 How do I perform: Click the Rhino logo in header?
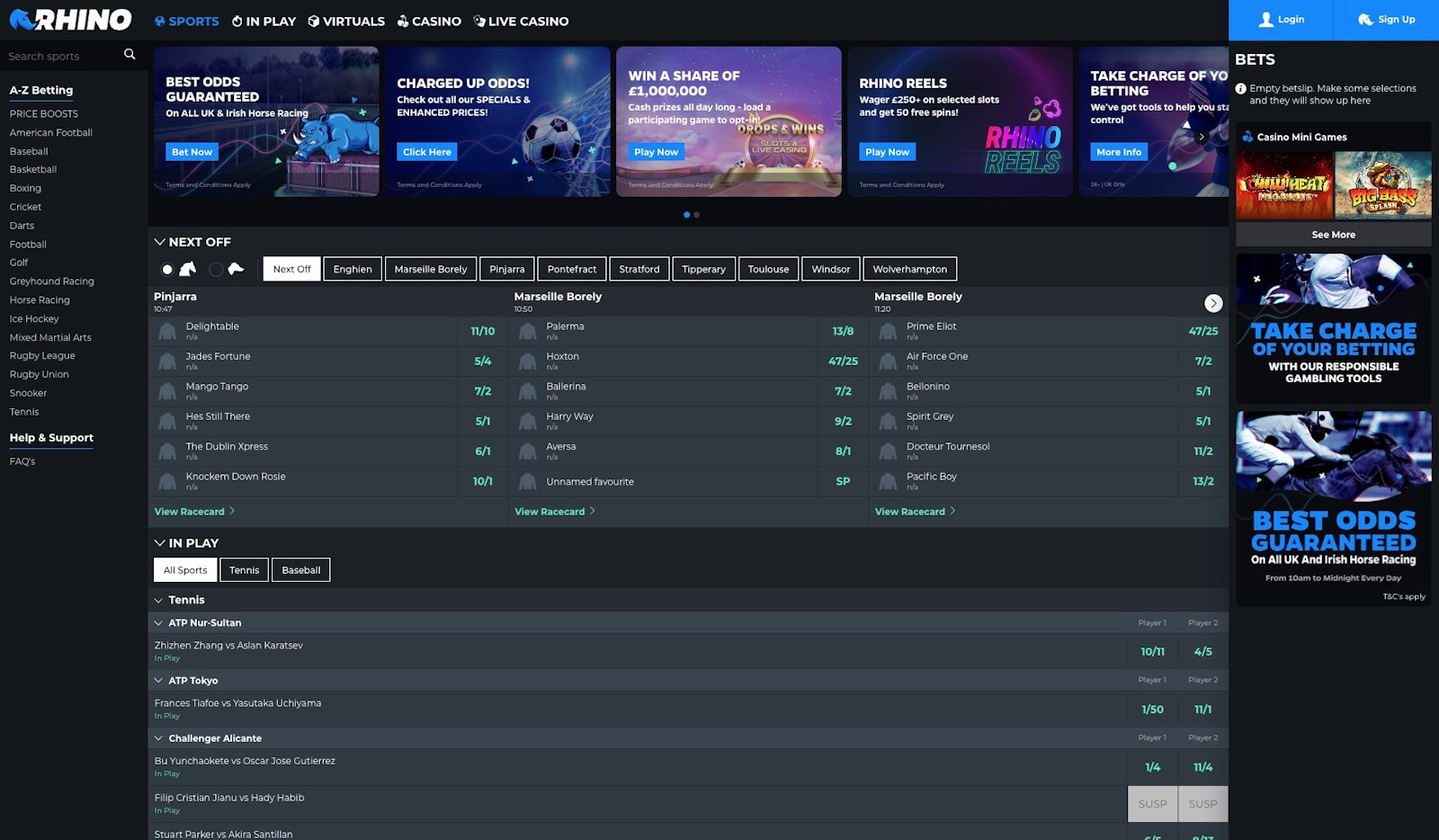pyautogui.click(x=70, y=20)
